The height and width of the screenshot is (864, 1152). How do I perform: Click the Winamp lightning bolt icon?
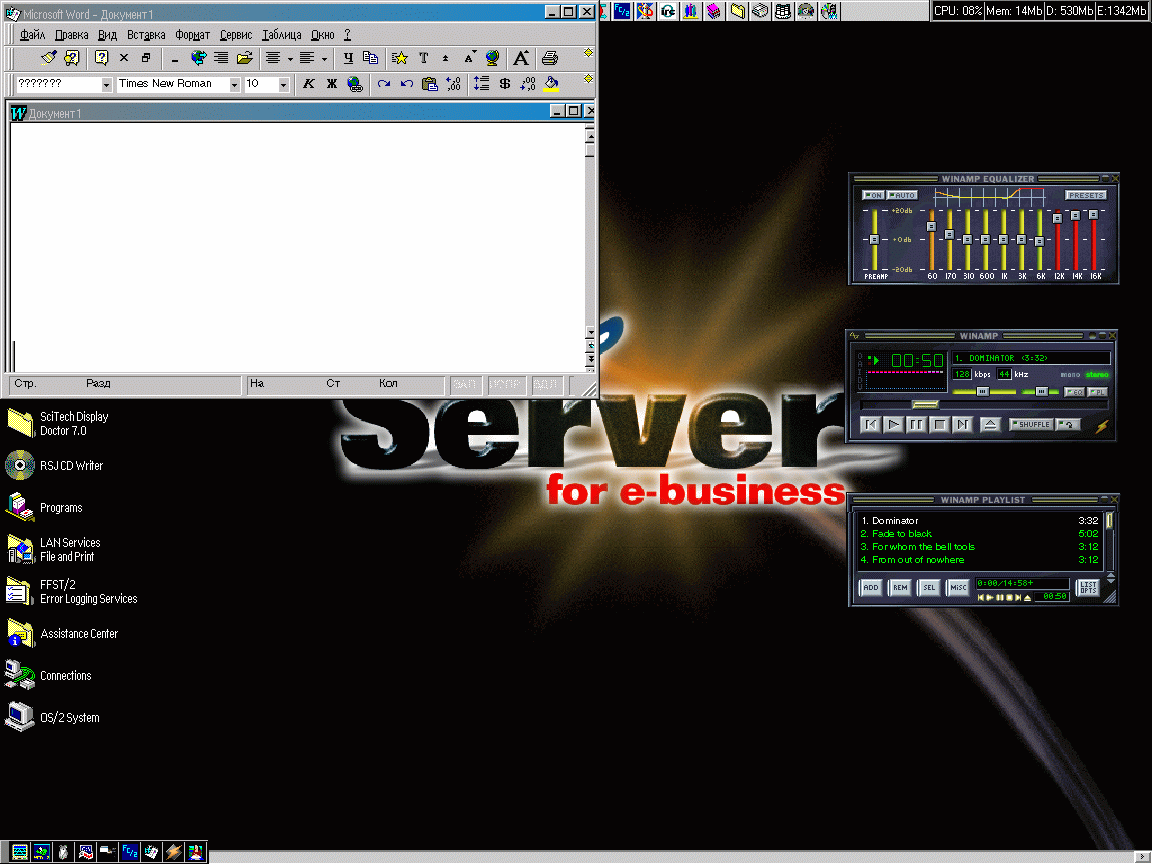tap(1102, 426)
